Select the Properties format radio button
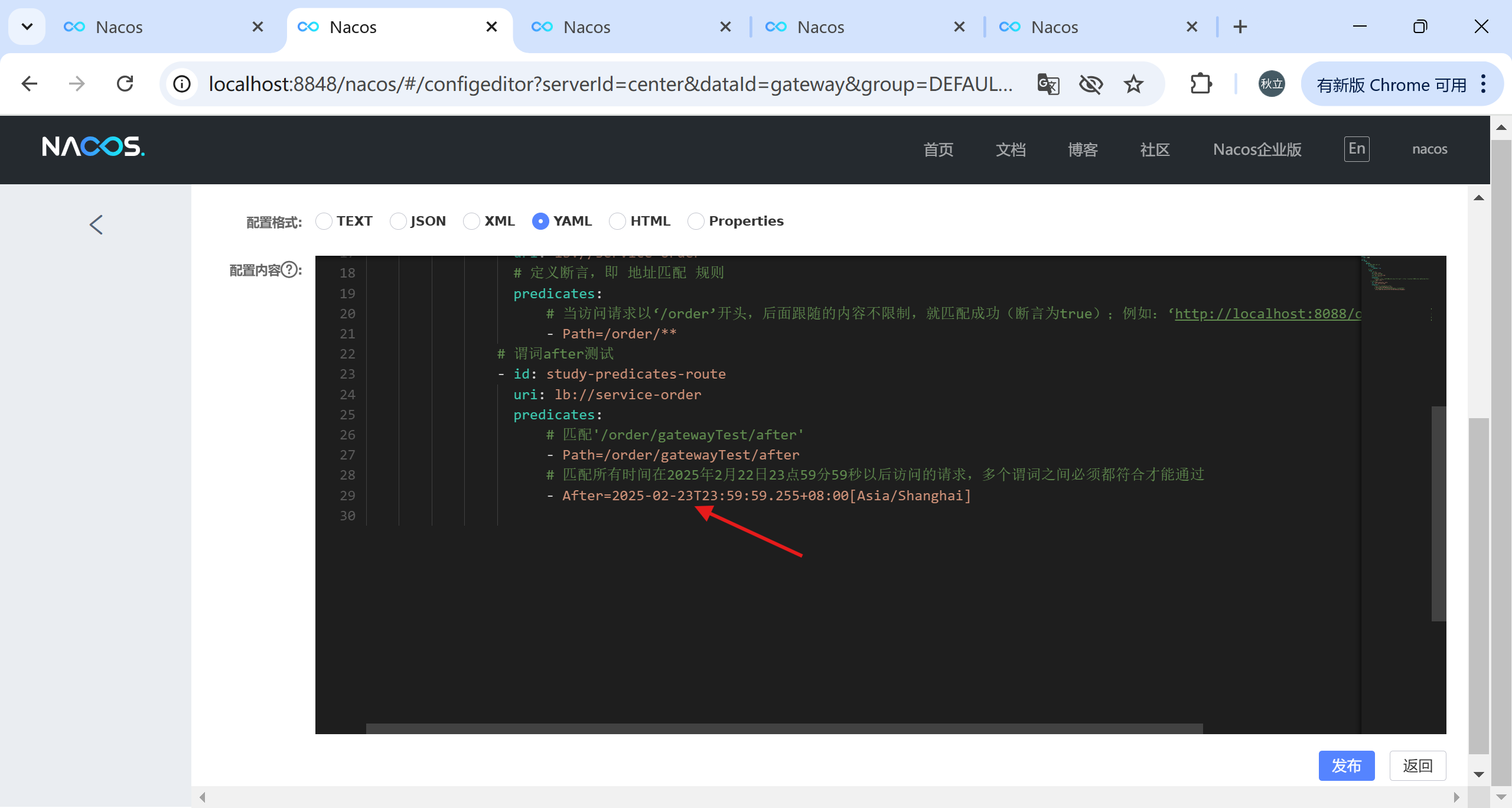Viewport: 1512px width, 808px height. (x=696, y=221)
